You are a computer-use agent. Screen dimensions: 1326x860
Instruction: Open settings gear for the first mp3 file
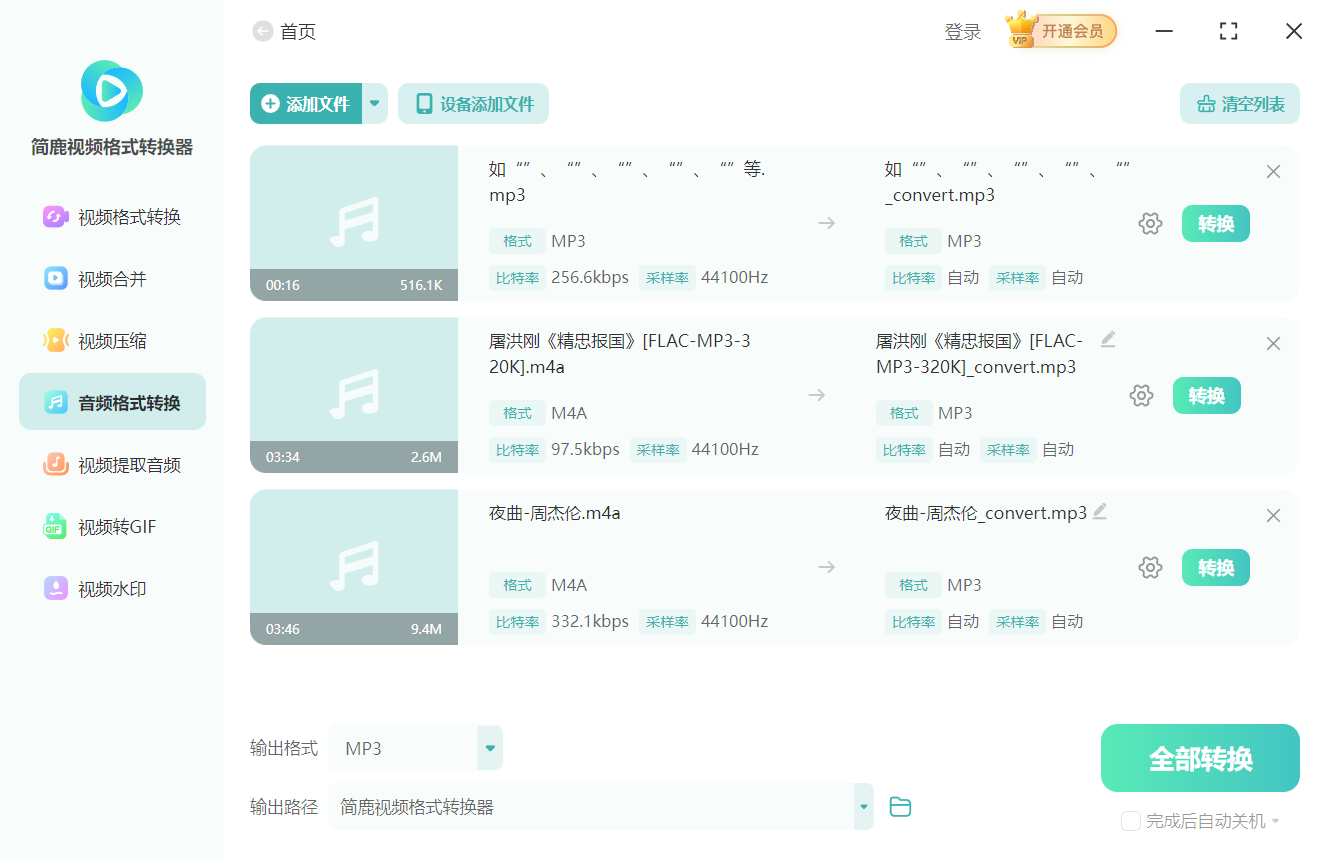(1150, 224)
